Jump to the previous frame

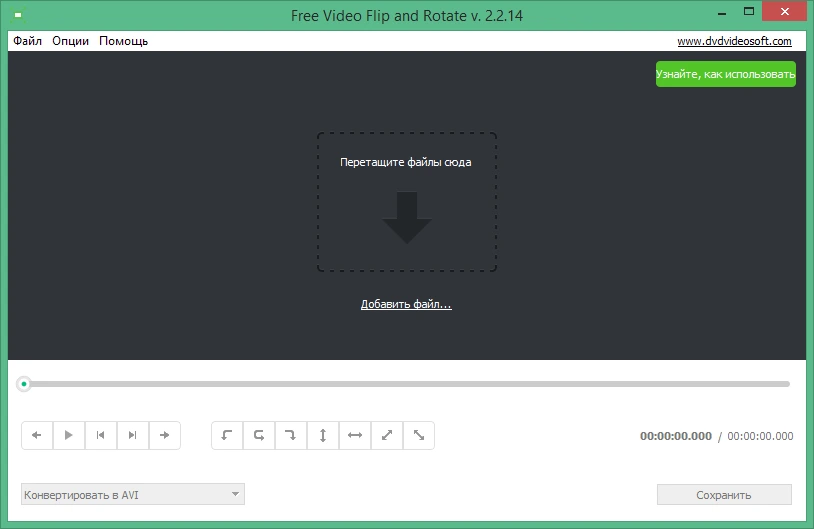point(101,435)
